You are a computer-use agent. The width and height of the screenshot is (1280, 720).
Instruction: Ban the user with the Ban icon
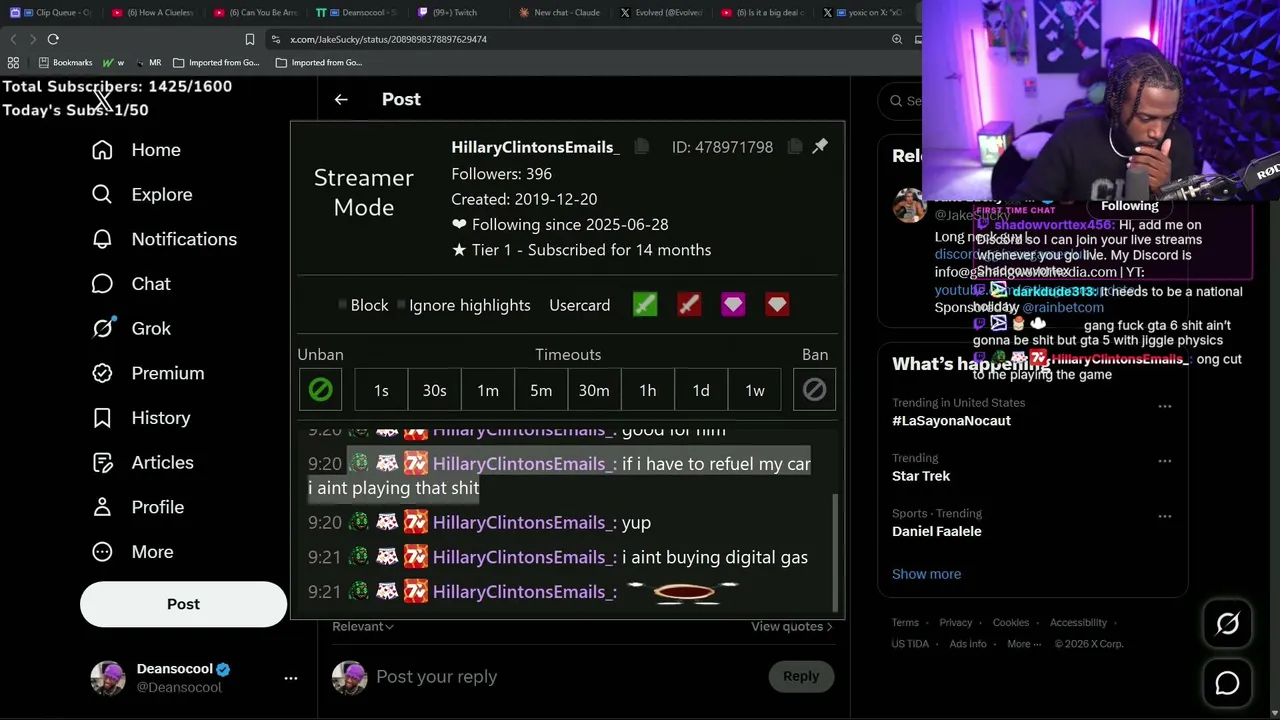[814, 390]
